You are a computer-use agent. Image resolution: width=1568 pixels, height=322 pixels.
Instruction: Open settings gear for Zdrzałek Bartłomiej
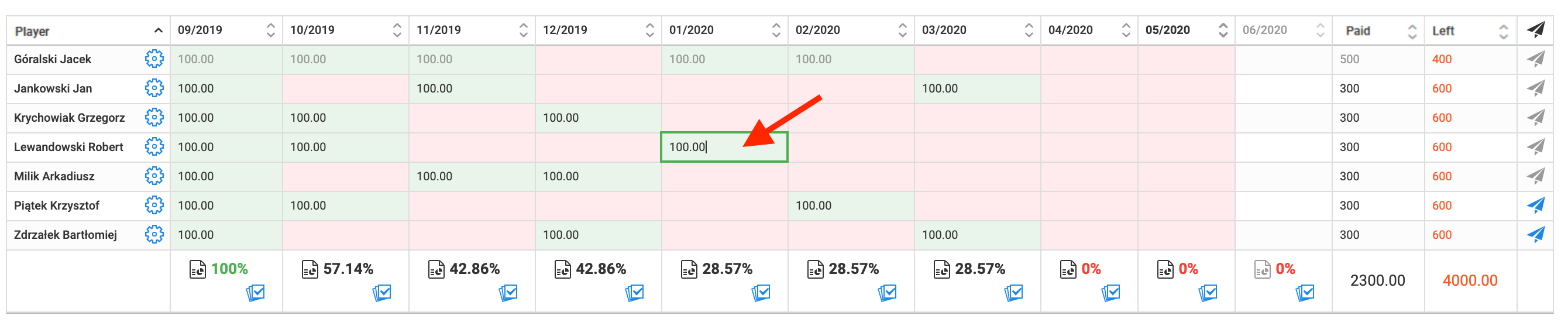point(154,234)
